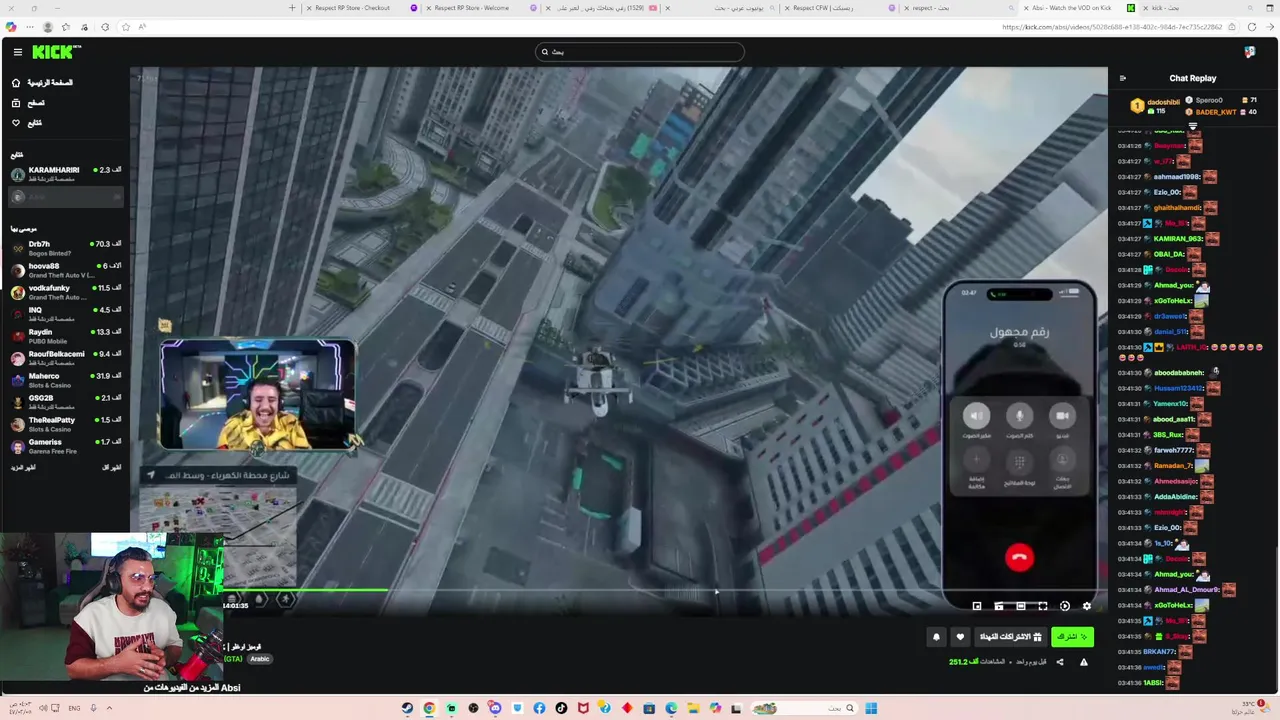Click the green Subscribe button

(1072, 637)
